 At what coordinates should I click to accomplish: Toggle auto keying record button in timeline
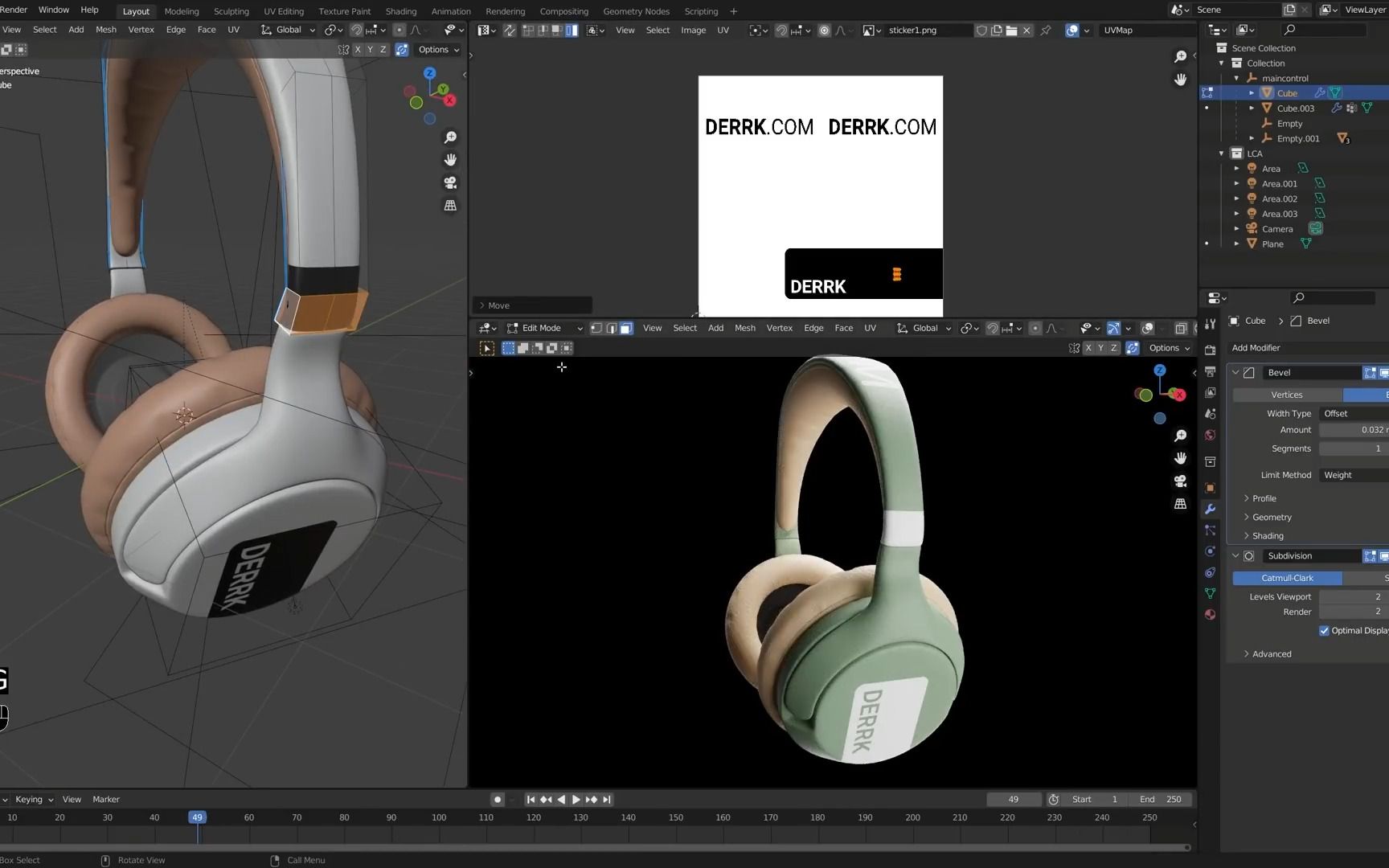tap(498, 800)
